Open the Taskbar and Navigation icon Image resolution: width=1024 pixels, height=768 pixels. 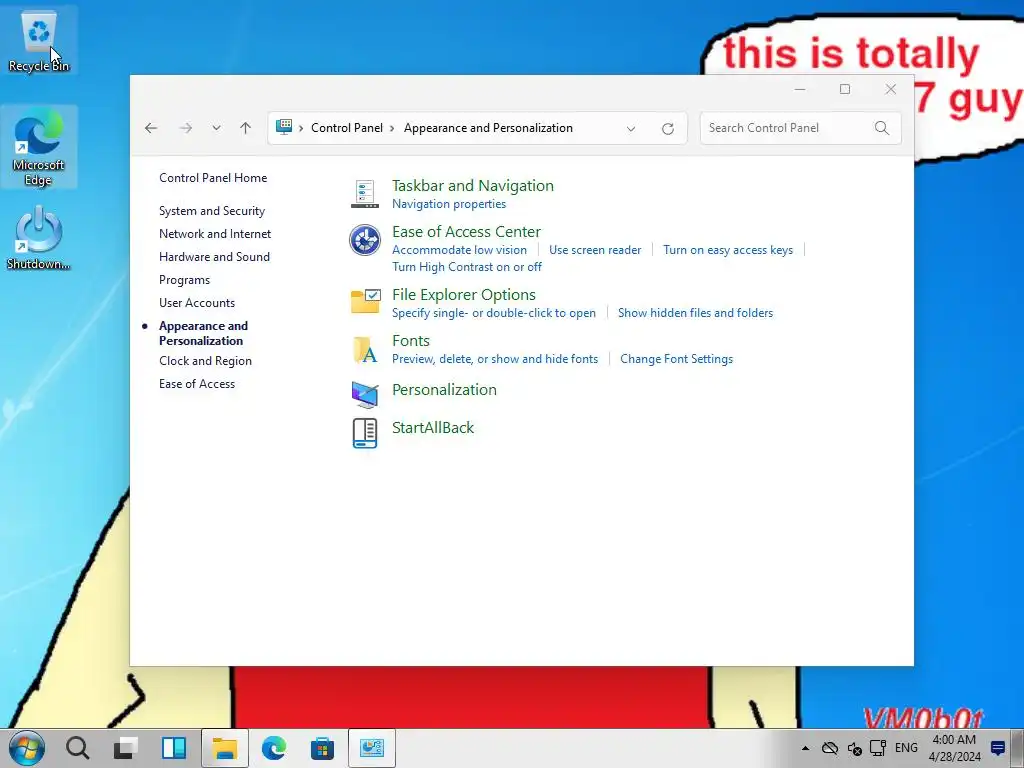[364, 194]
